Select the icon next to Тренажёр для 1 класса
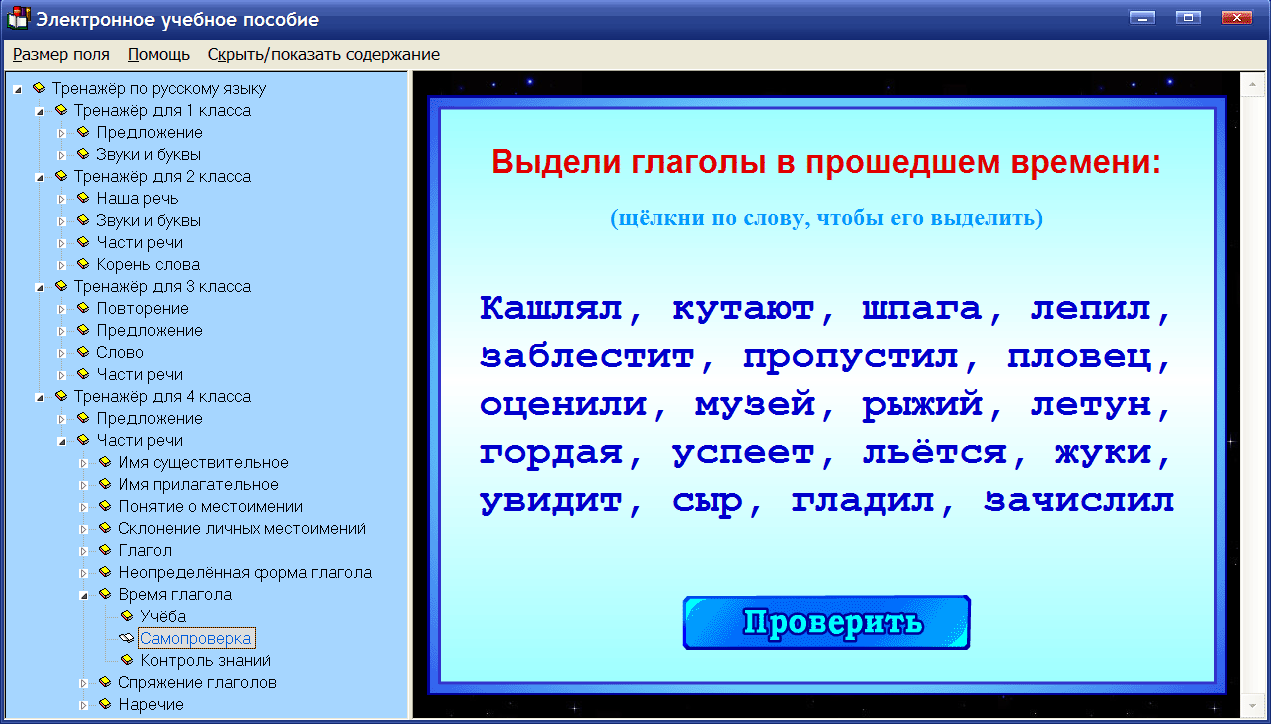This screenshot has height=724, width=1271. 61,110
